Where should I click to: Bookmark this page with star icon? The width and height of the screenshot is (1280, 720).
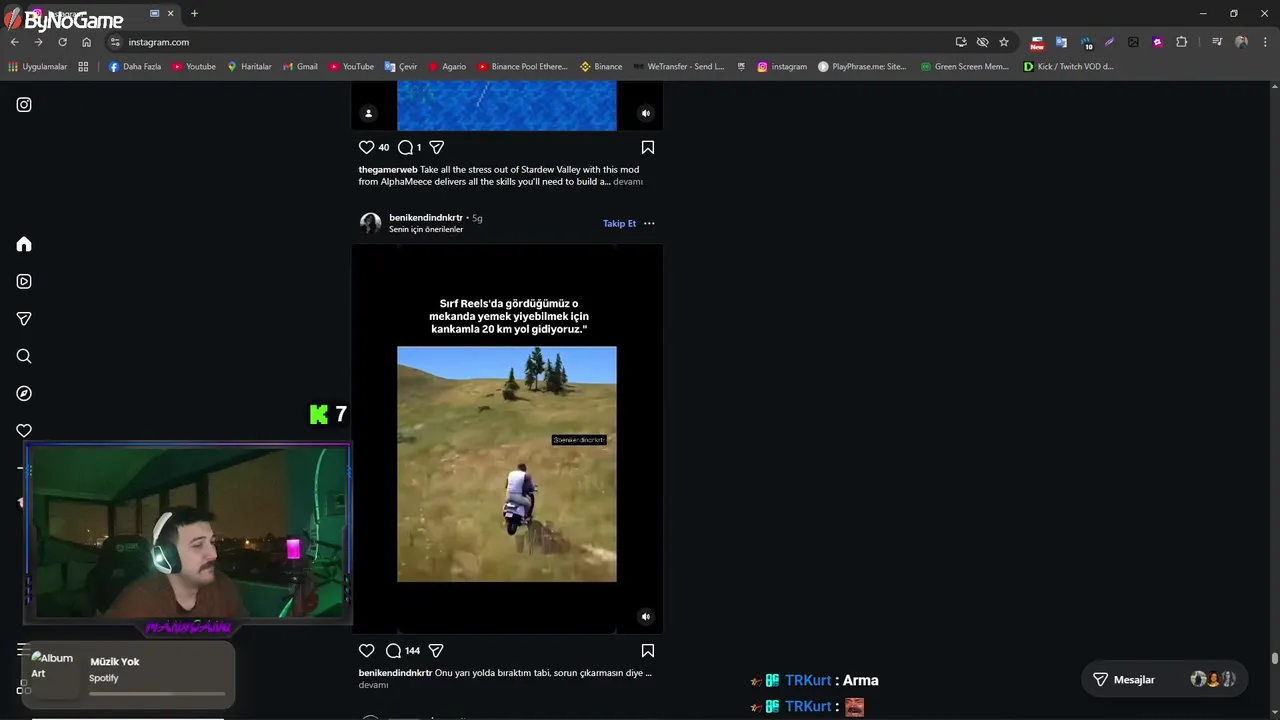pos(1004,42)
